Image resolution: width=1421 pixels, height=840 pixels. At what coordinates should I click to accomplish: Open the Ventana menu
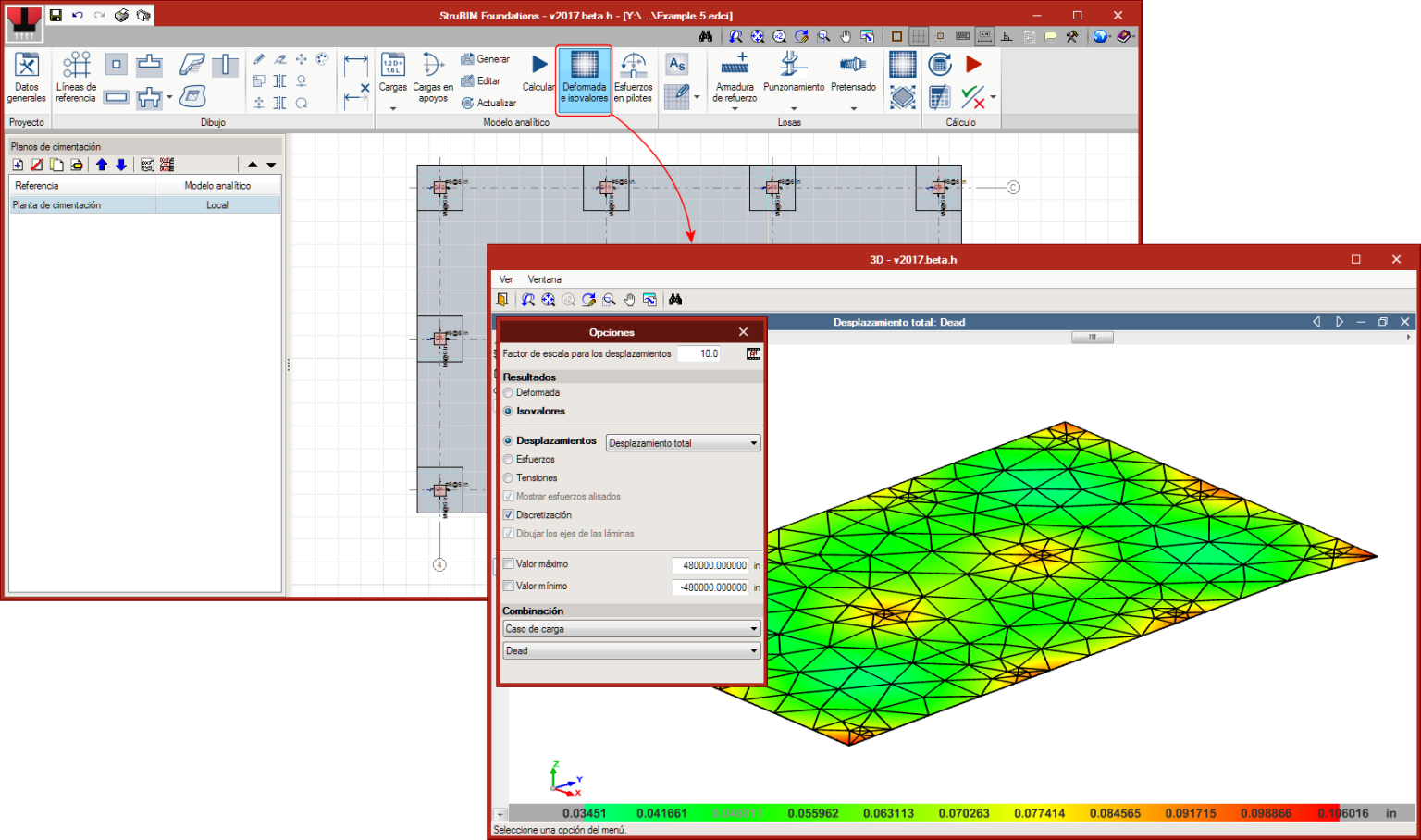[544, 278]
